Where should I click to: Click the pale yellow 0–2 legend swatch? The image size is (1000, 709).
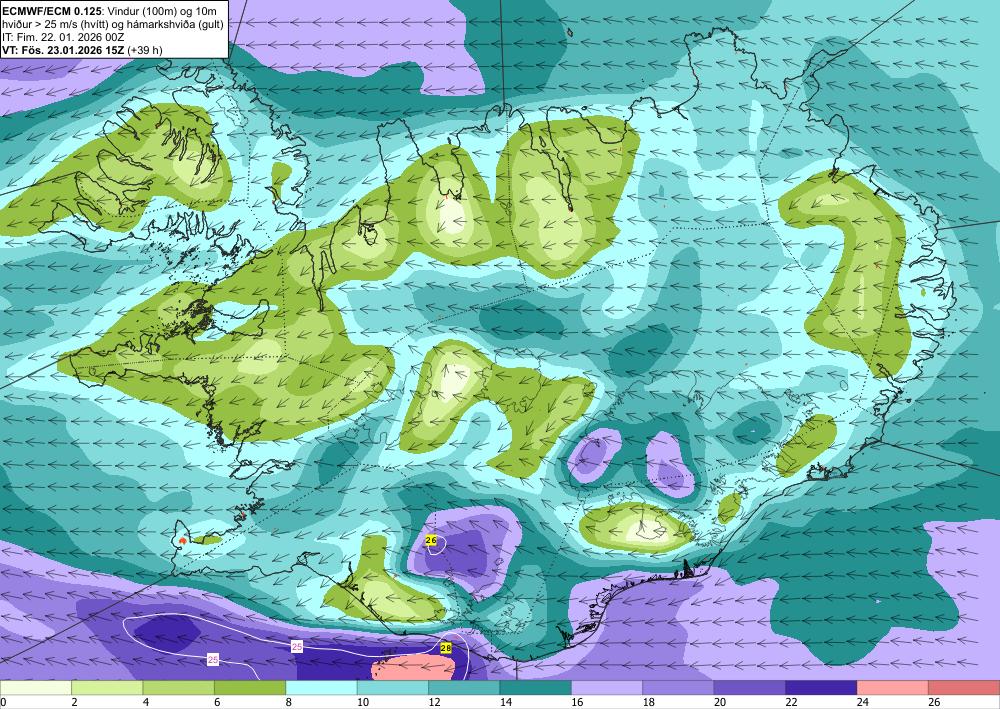tap(36, 688)
